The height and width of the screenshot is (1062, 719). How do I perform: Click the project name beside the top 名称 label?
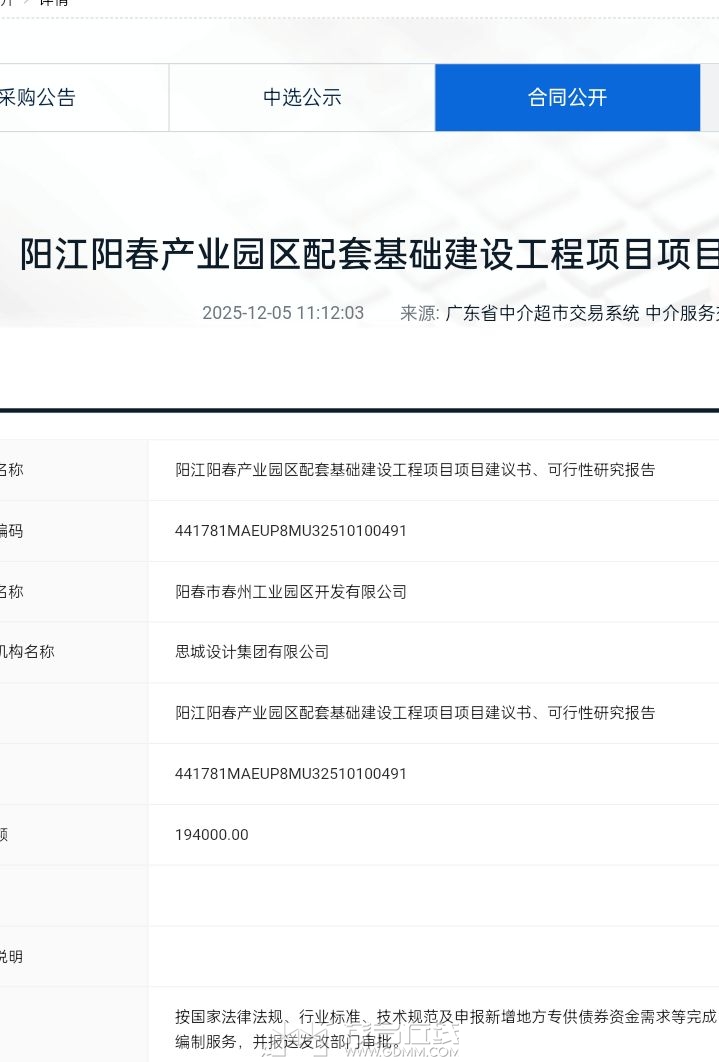pos(415,470)
